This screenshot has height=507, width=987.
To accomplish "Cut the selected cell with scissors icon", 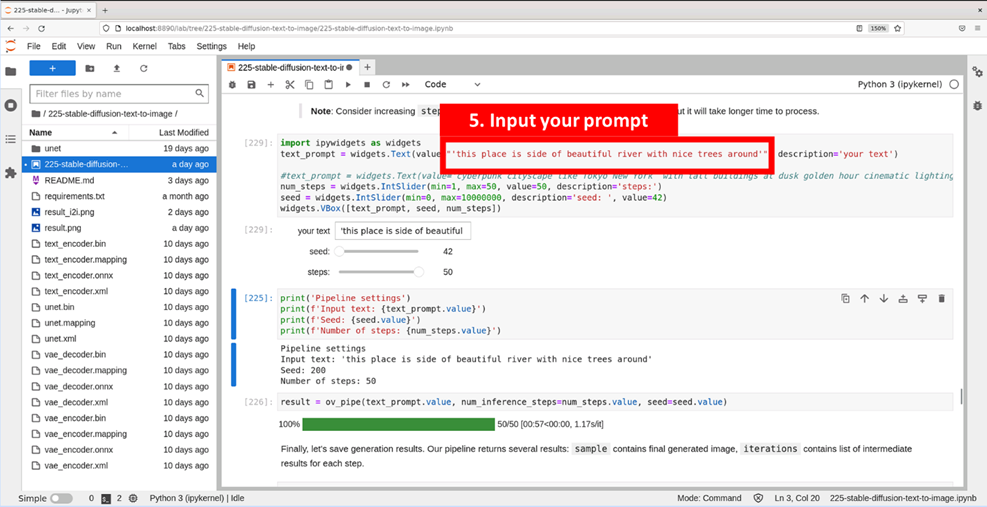I will [x=290, y=84].
